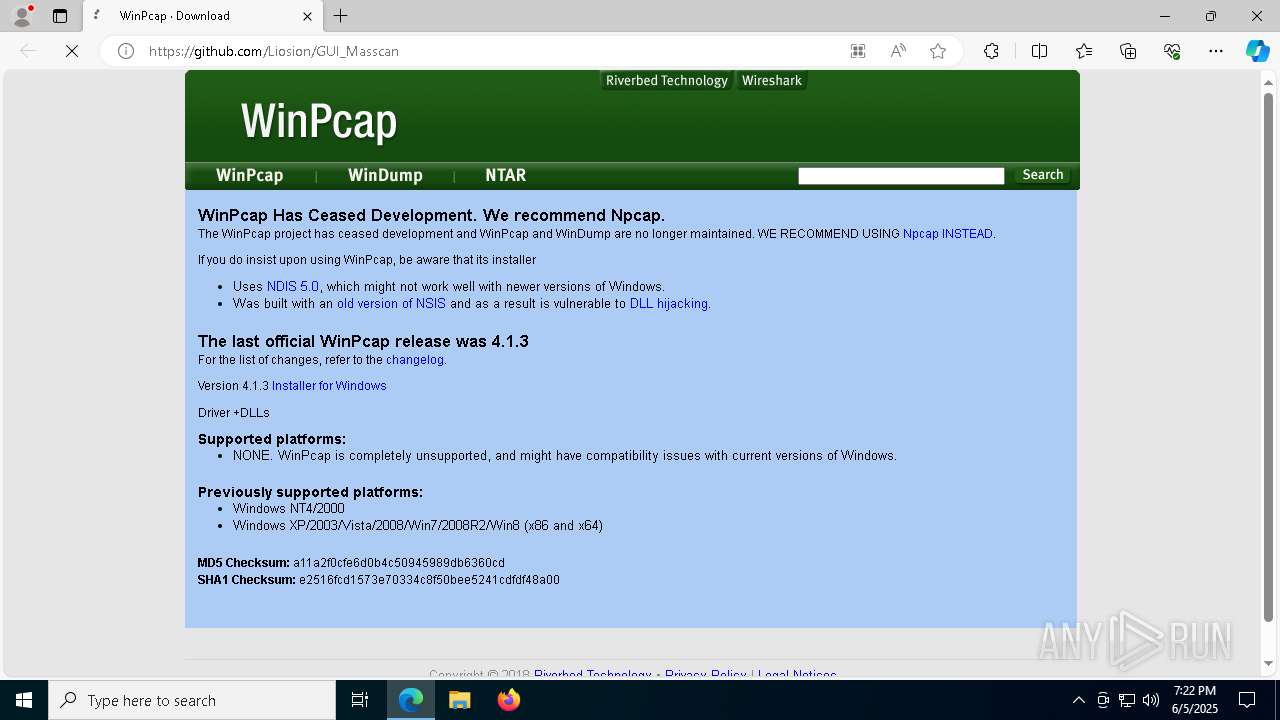This screenshot has height=720, width=1280.
Task: Select the MD5 checksum value text
Action: [399, 563]
